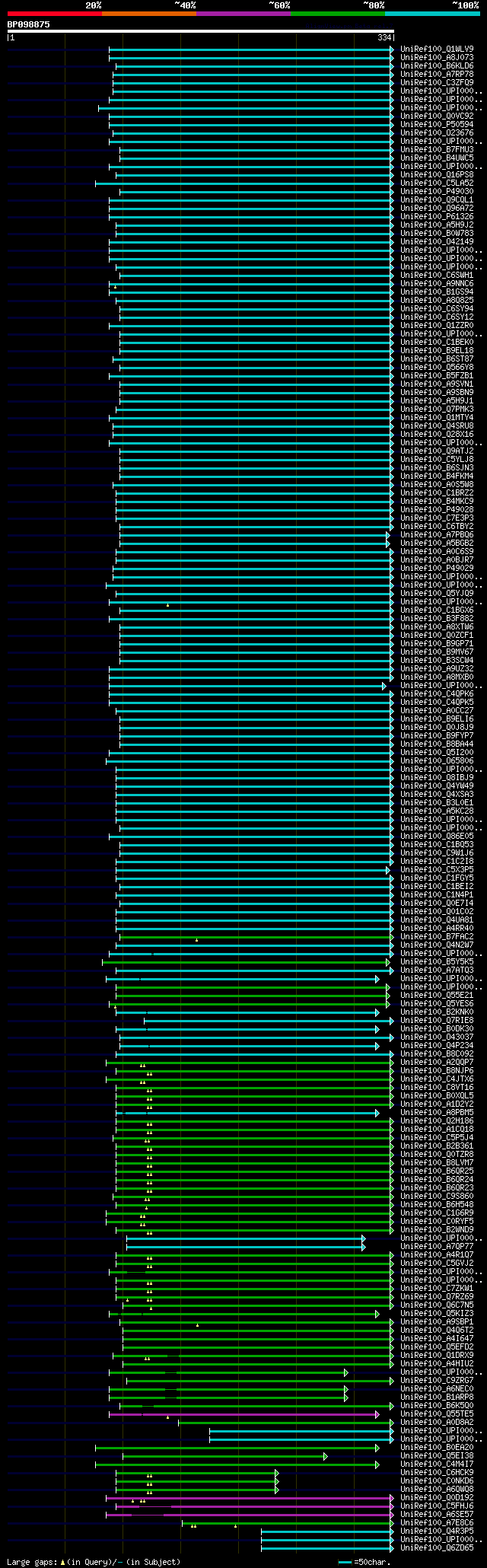Image resolution: width=487 pixels, height=1568 pixels.
Task: Click hit label UniRef100_B5Y5K5
Action: coord(437,961)
